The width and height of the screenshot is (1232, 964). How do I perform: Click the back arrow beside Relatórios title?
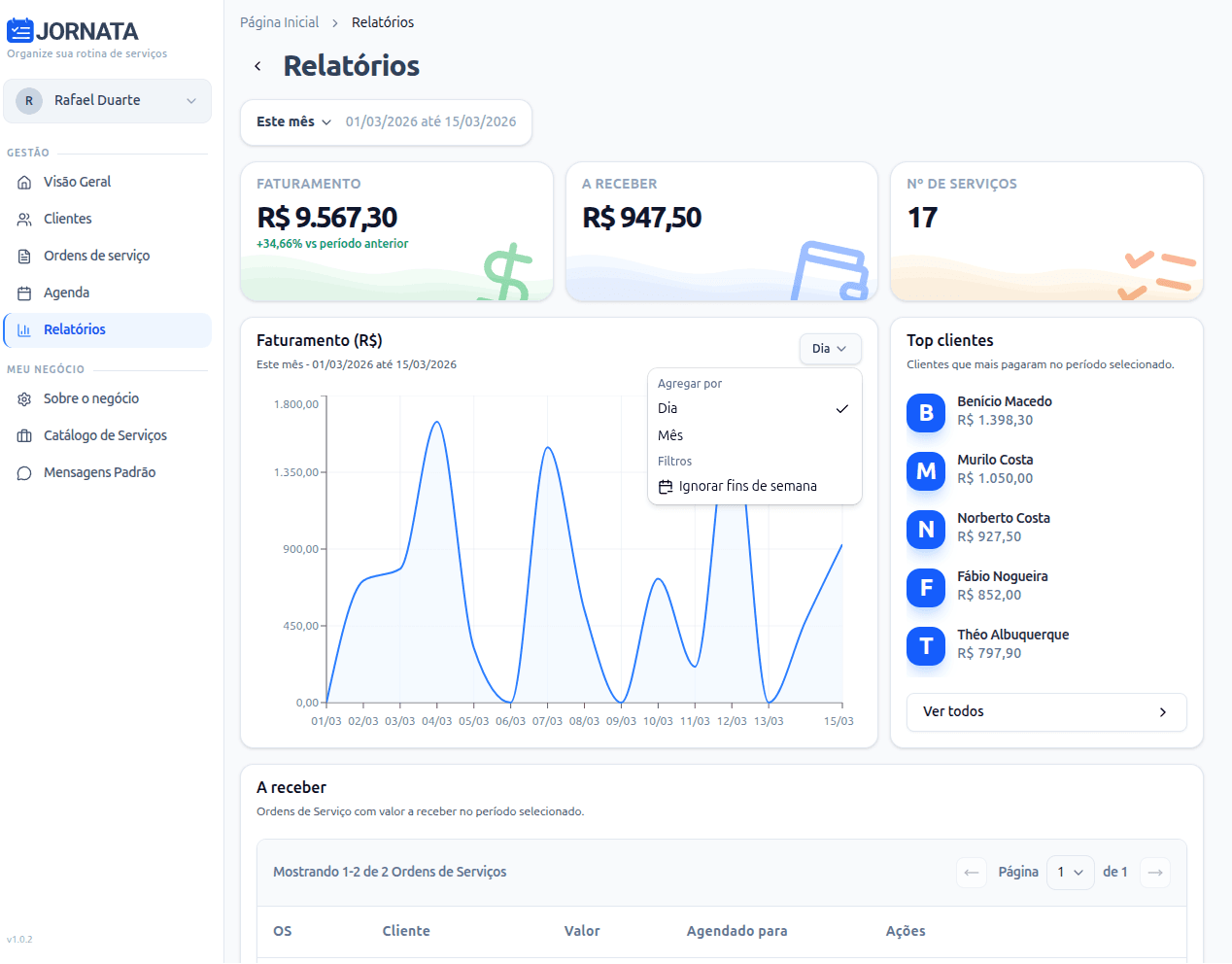[x=257, y=66]
